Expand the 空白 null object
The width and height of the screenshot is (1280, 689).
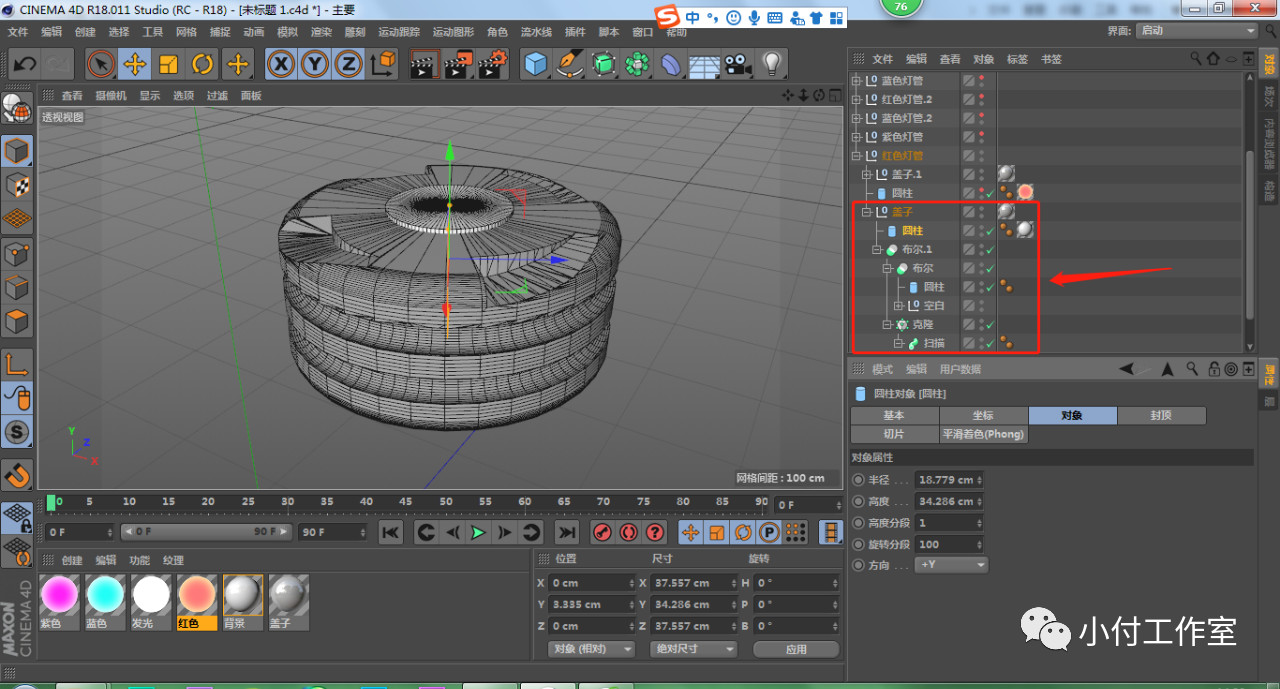898,306
